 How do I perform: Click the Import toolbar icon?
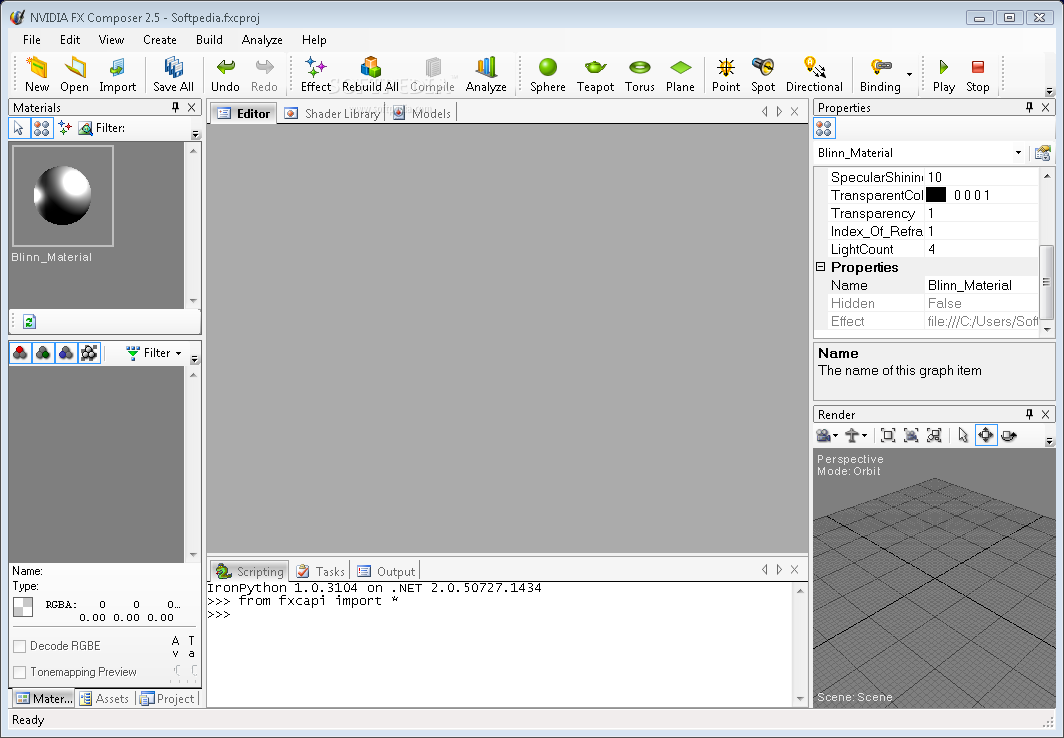pyautogui.click(x=117, y=75)
